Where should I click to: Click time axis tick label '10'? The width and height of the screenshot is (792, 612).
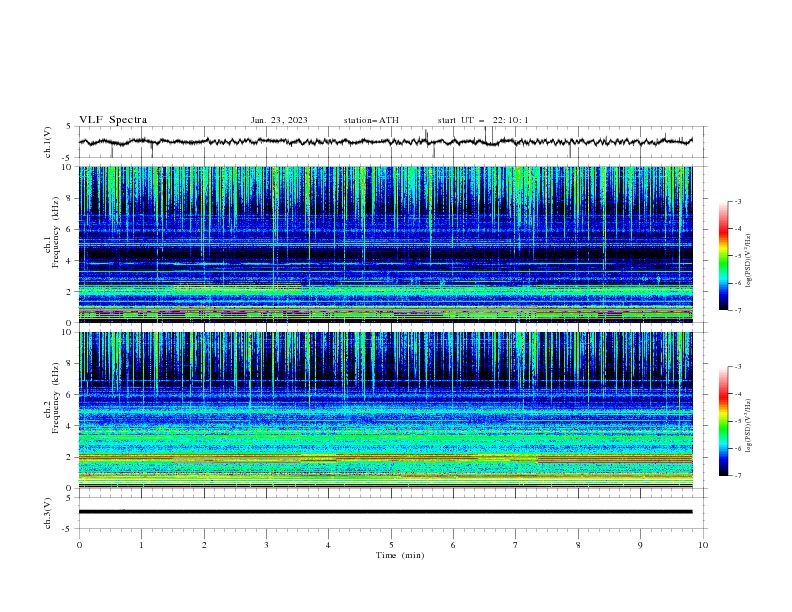[x=703, y=545]
